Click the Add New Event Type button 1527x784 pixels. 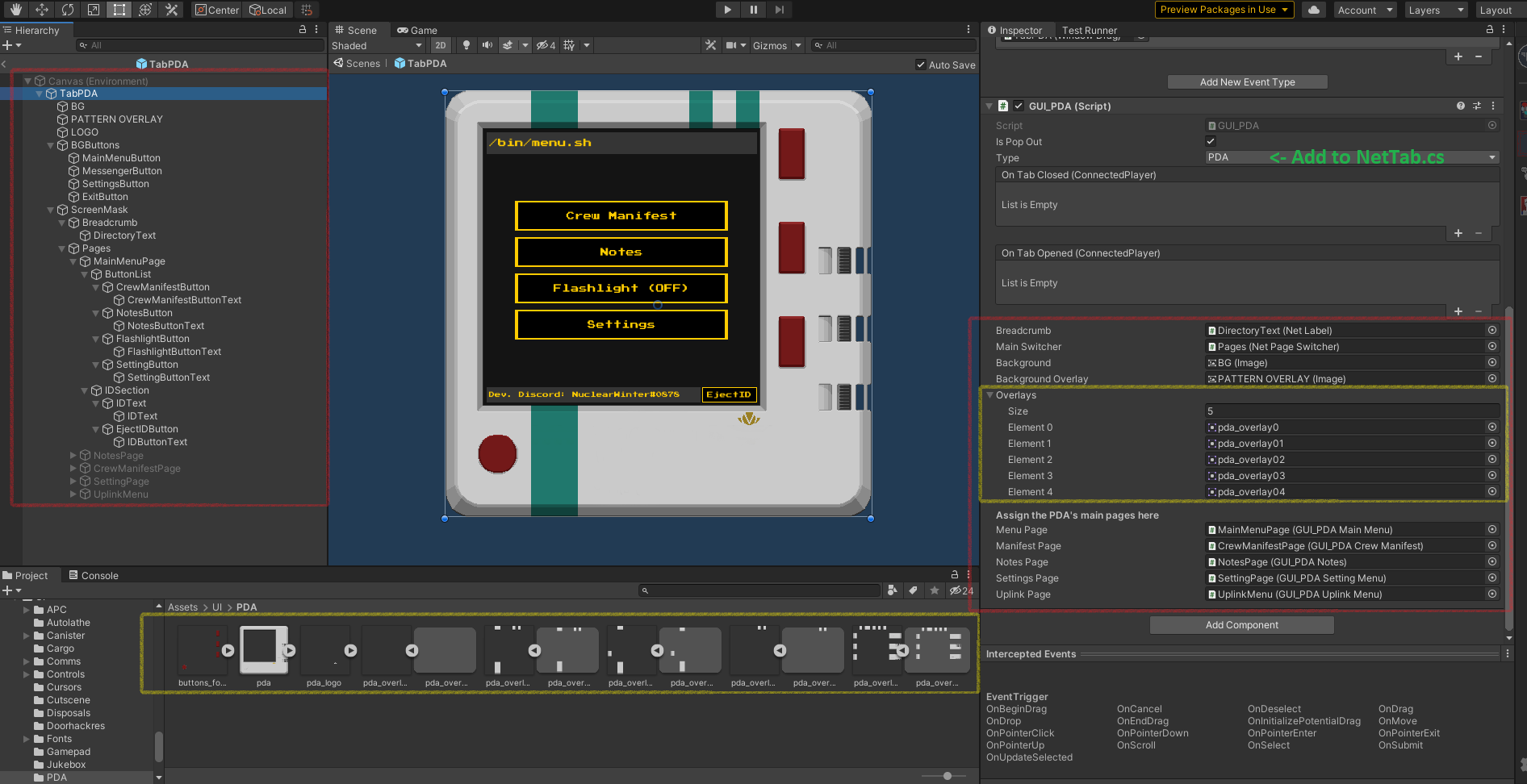[1247, 82]
